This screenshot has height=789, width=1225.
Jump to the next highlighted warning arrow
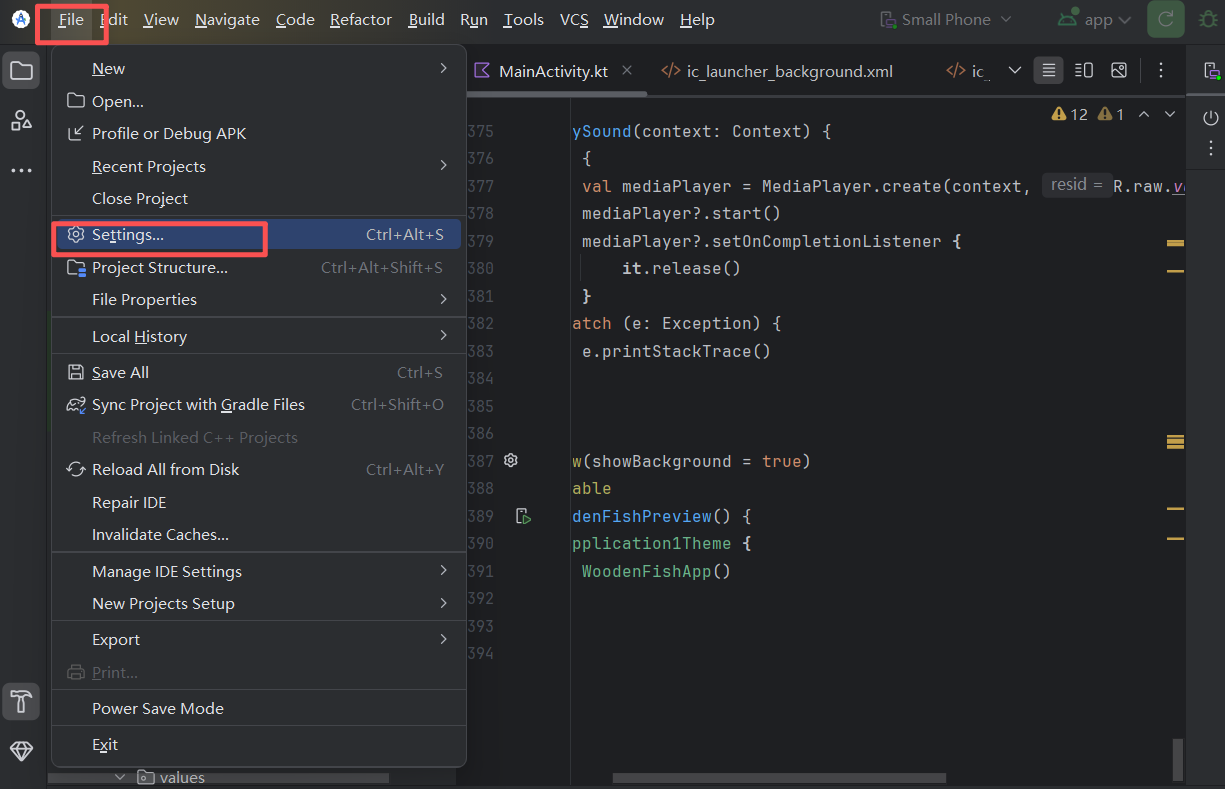1168,115
